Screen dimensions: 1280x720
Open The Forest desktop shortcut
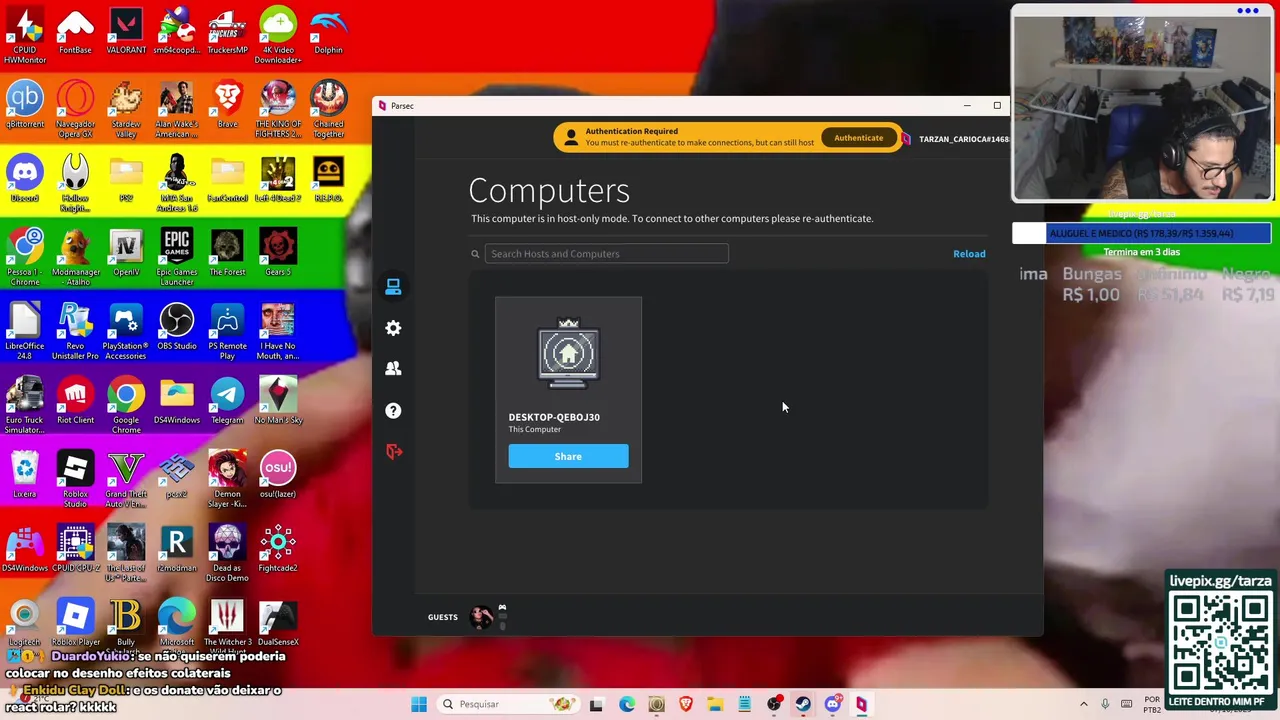tap(227, 252)
